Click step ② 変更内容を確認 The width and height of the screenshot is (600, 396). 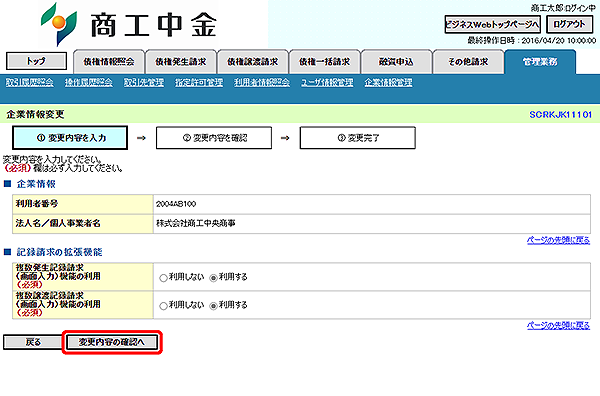coord(214,138)
